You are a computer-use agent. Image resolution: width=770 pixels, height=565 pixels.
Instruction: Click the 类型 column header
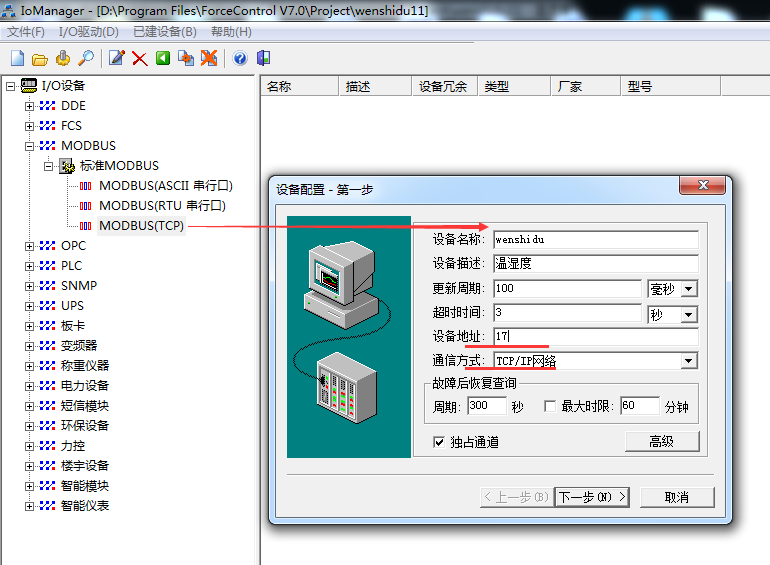514,87
